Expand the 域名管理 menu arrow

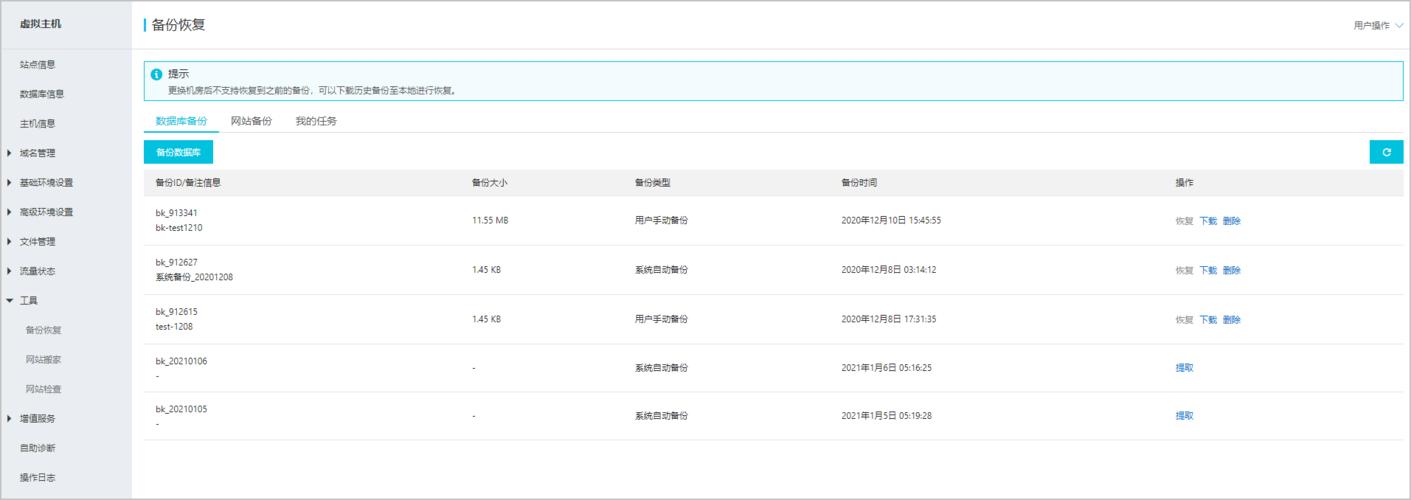[x=10, y=153]
